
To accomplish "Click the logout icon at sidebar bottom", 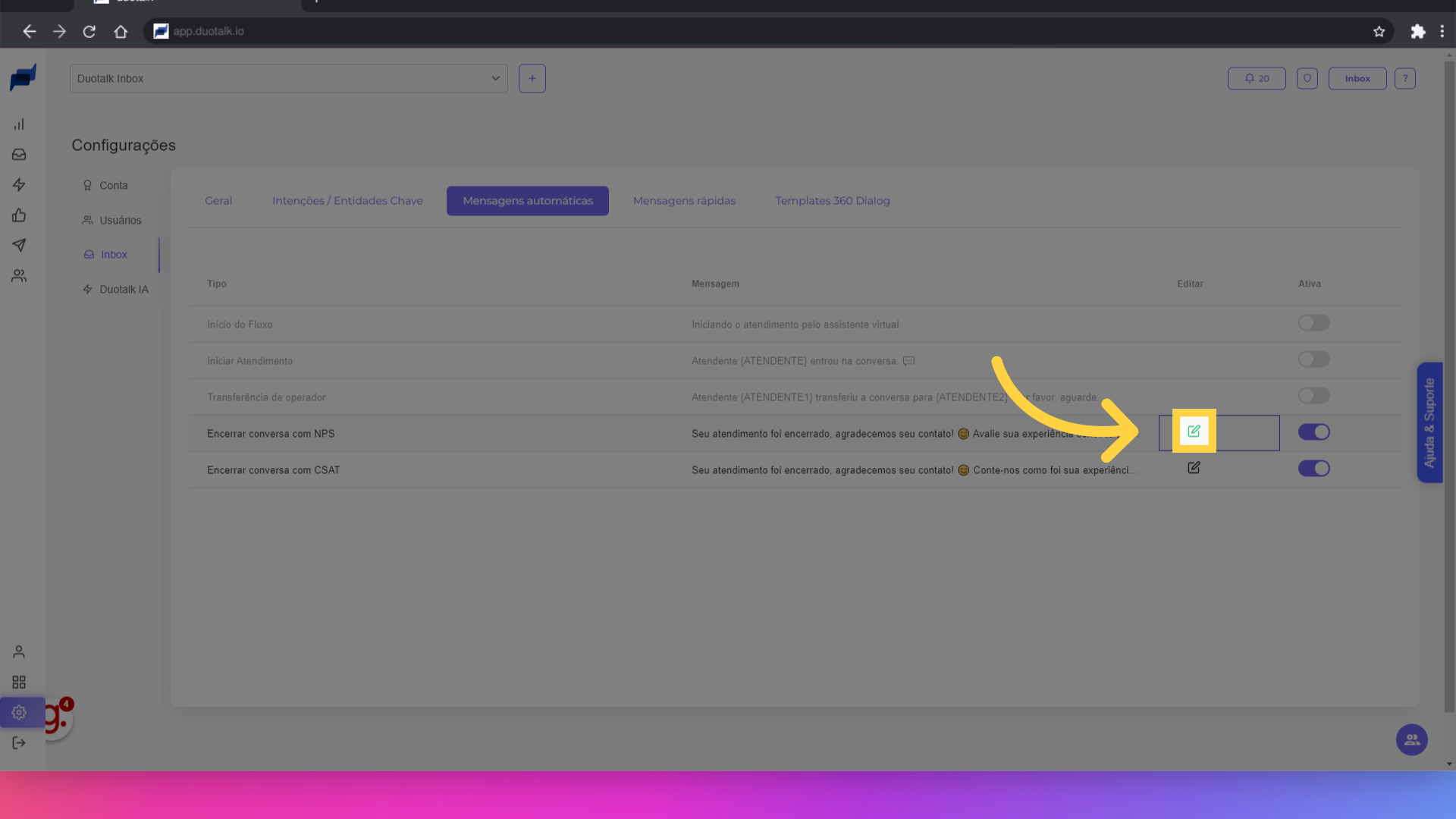I will [19, 743].
